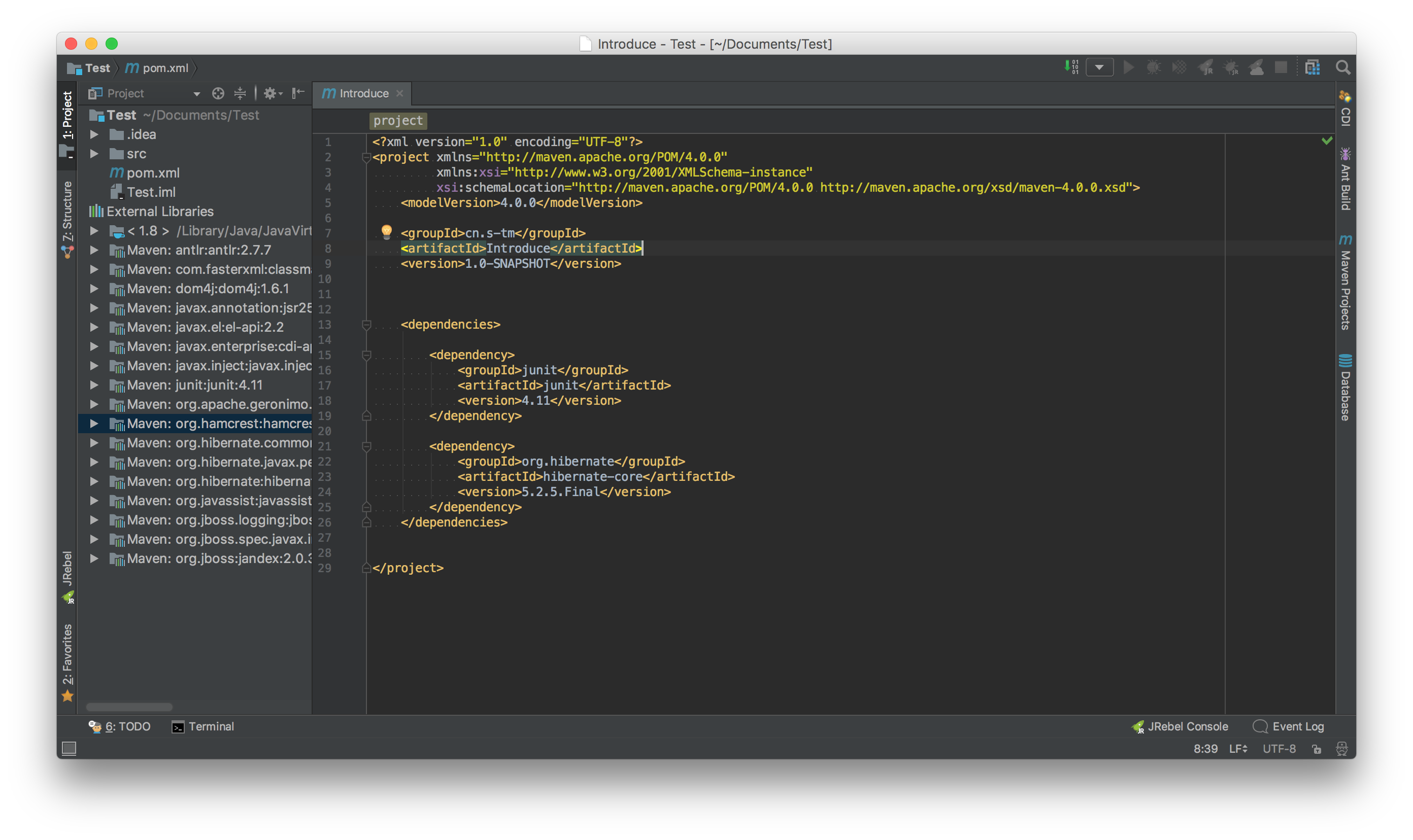
Task: Click the Hide Project panel arrow icon
Action: [298, 93]
